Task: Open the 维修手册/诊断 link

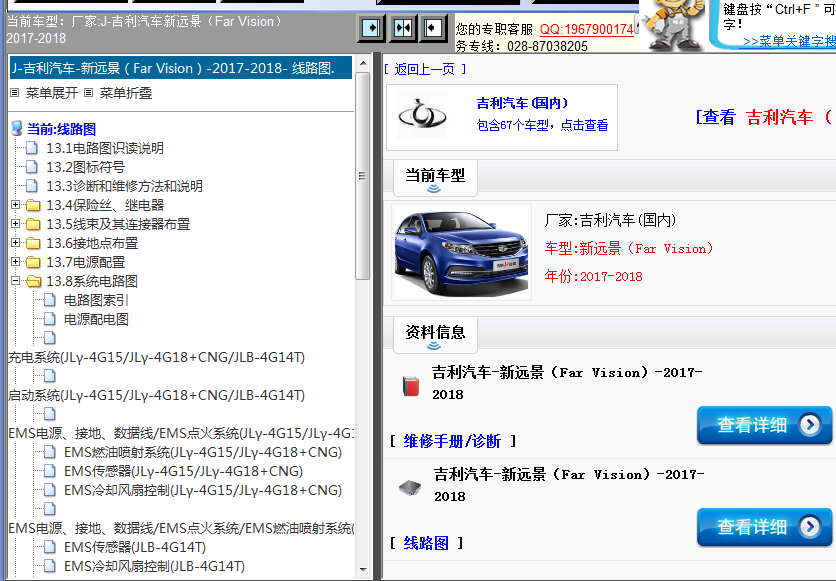Action: [452, 441]
